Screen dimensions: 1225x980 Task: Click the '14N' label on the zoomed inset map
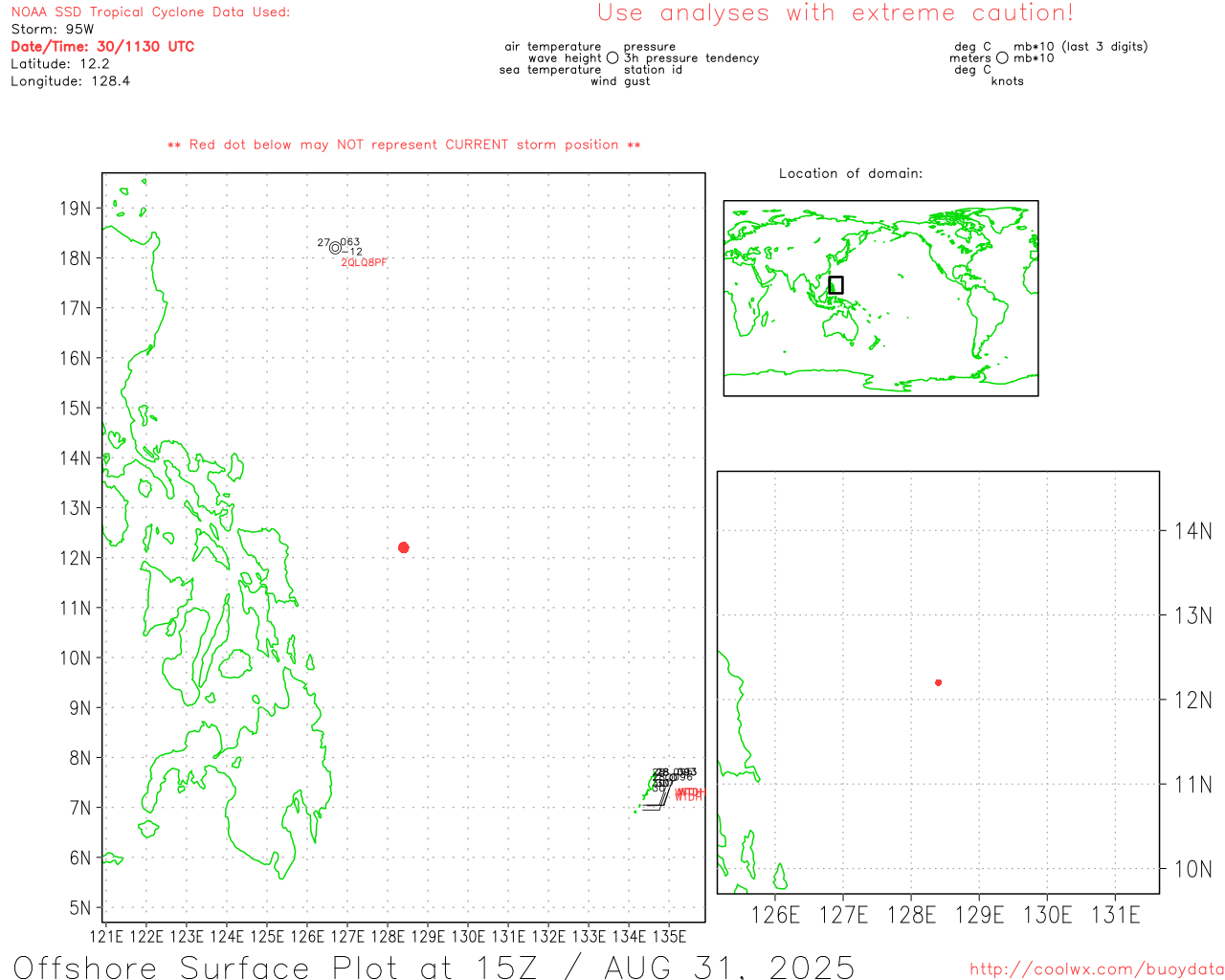pyautogui.click(x=1193, y=531)
